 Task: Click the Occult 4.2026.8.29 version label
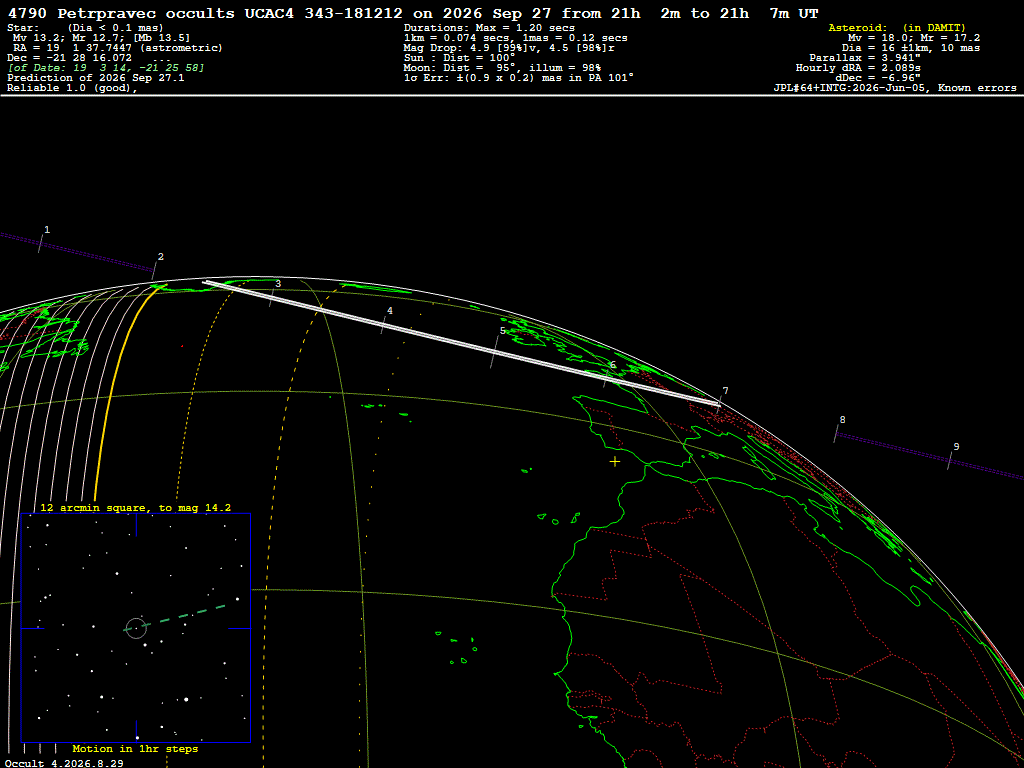click(64, 763)
